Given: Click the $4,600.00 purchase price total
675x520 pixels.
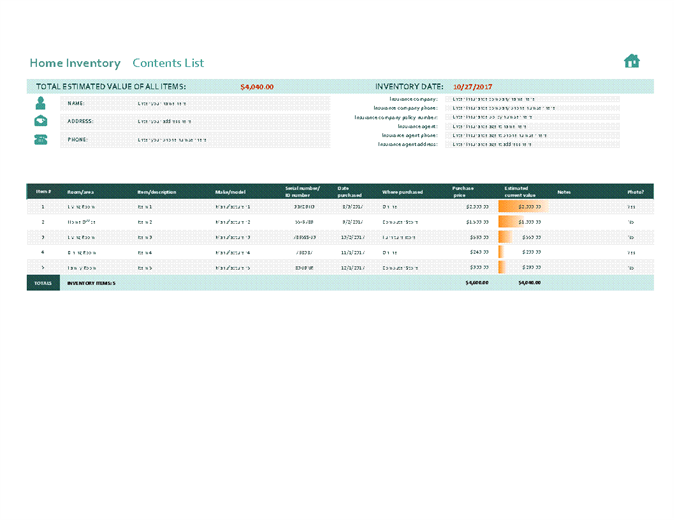Looking at the screenshot, I should click(x=477, y=283).
